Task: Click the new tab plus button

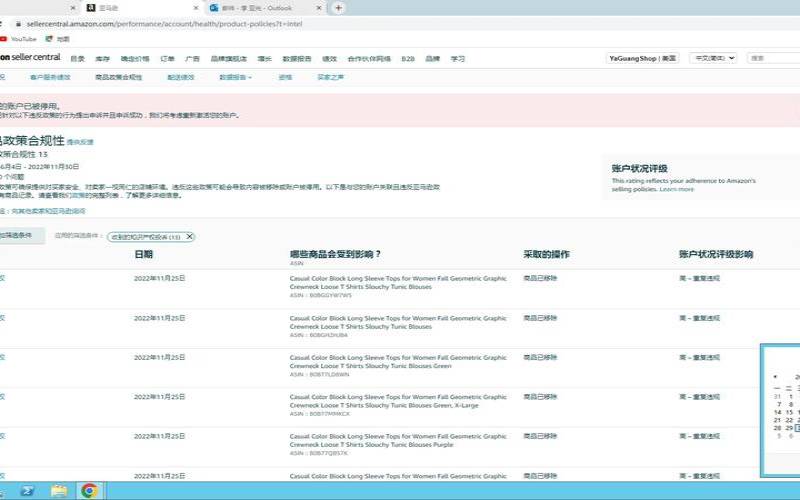Action: pos(338,8)
